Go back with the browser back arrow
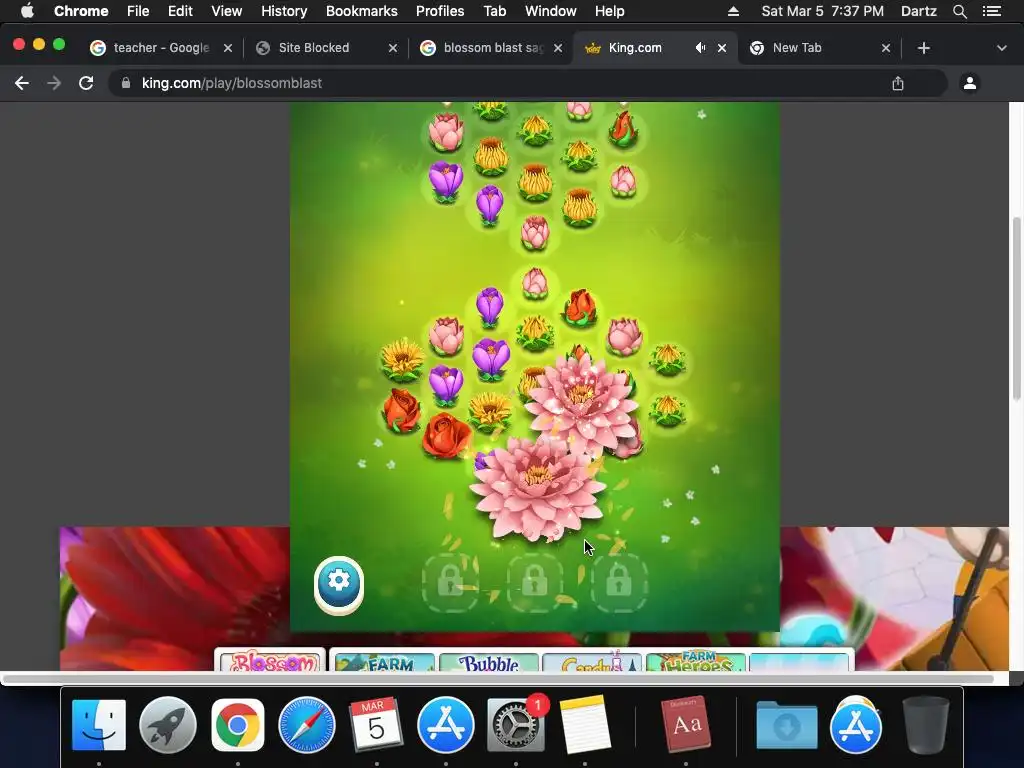This screenshot has width=1024, height=768. pos(22,83)
